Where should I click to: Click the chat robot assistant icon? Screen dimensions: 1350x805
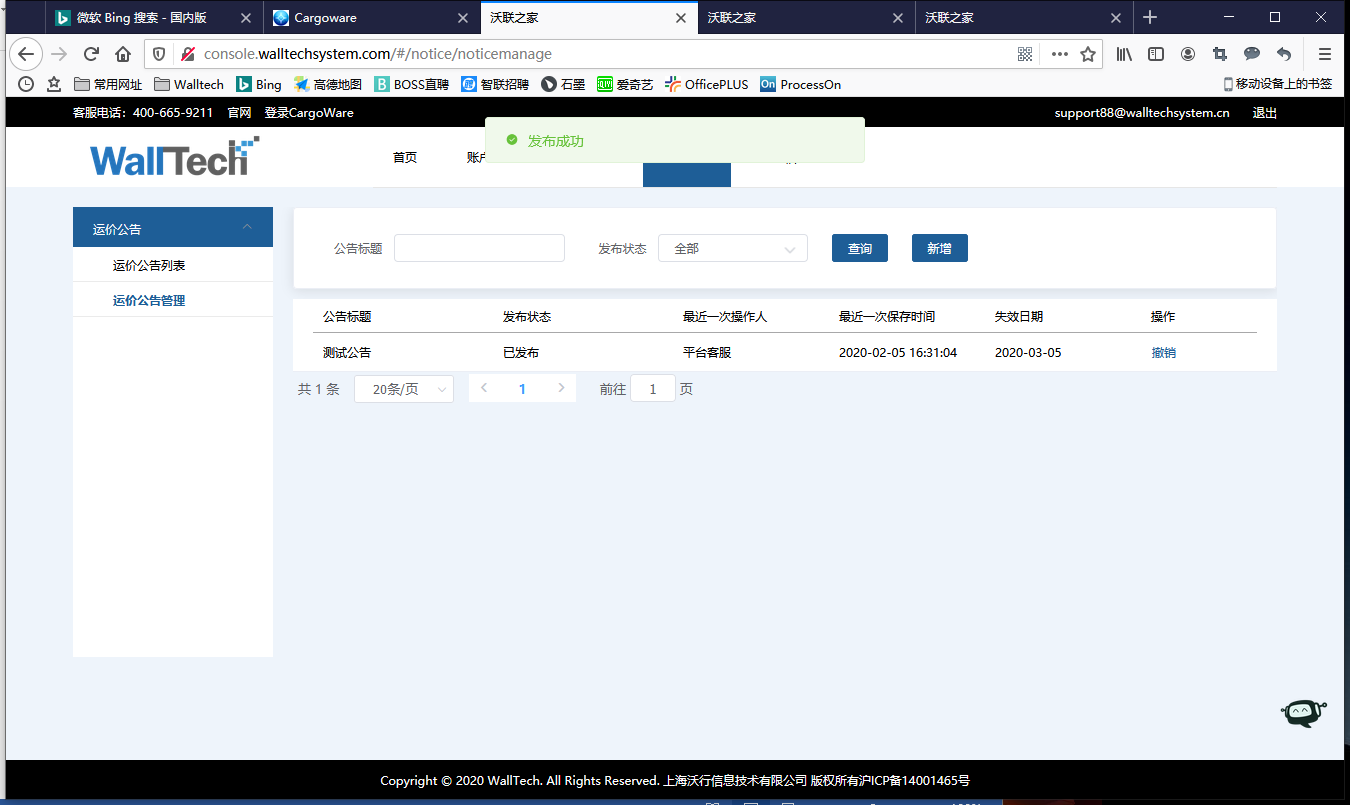click(x=1302, y=713)
